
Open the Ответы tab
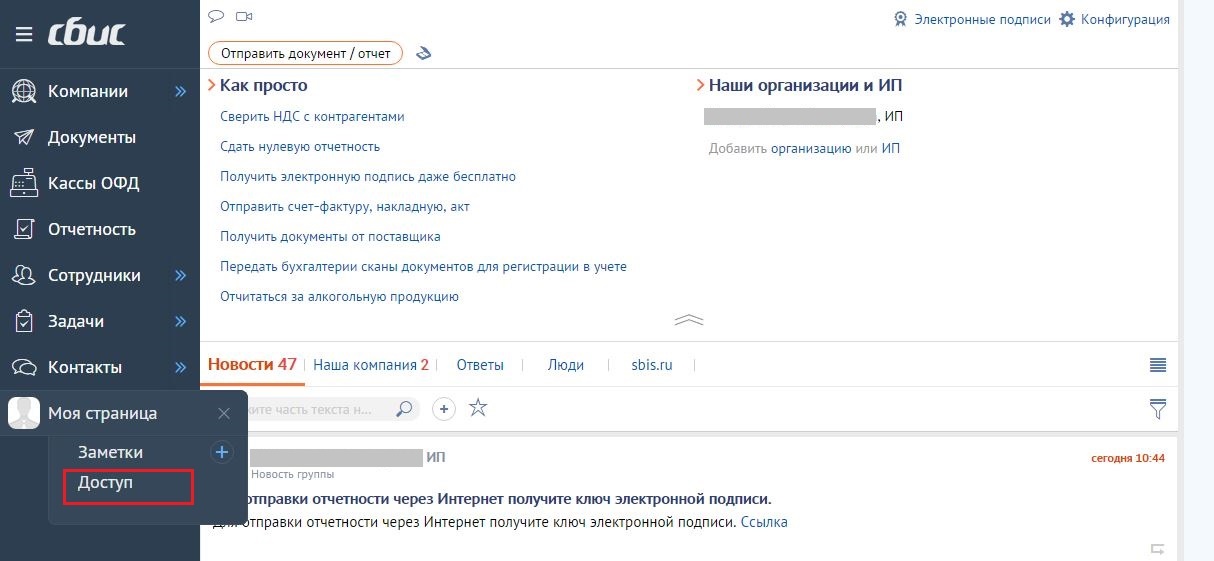pos(480,365)
